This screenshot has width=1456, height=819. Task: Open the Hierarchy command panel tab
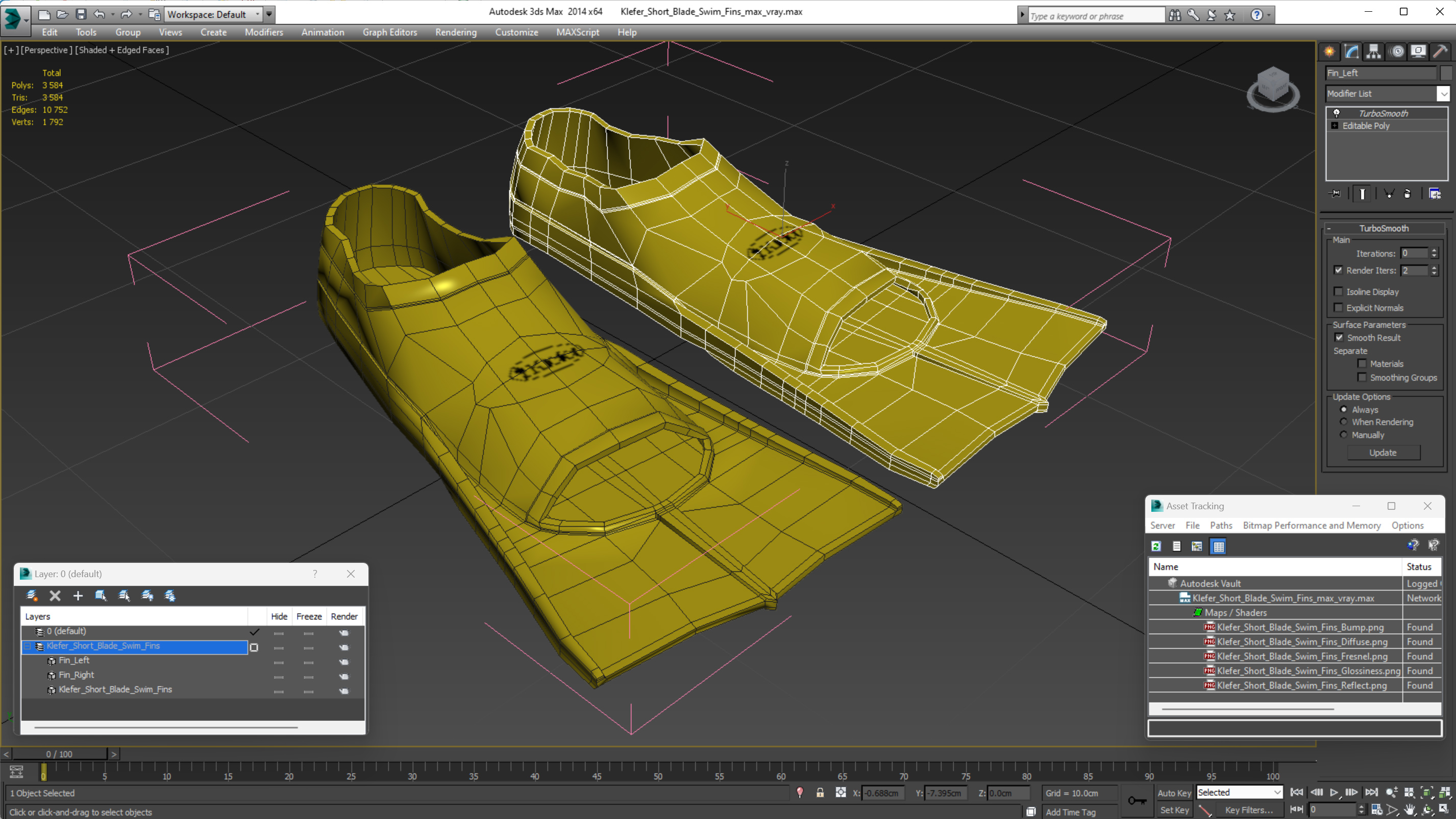tap(1373, 52)
